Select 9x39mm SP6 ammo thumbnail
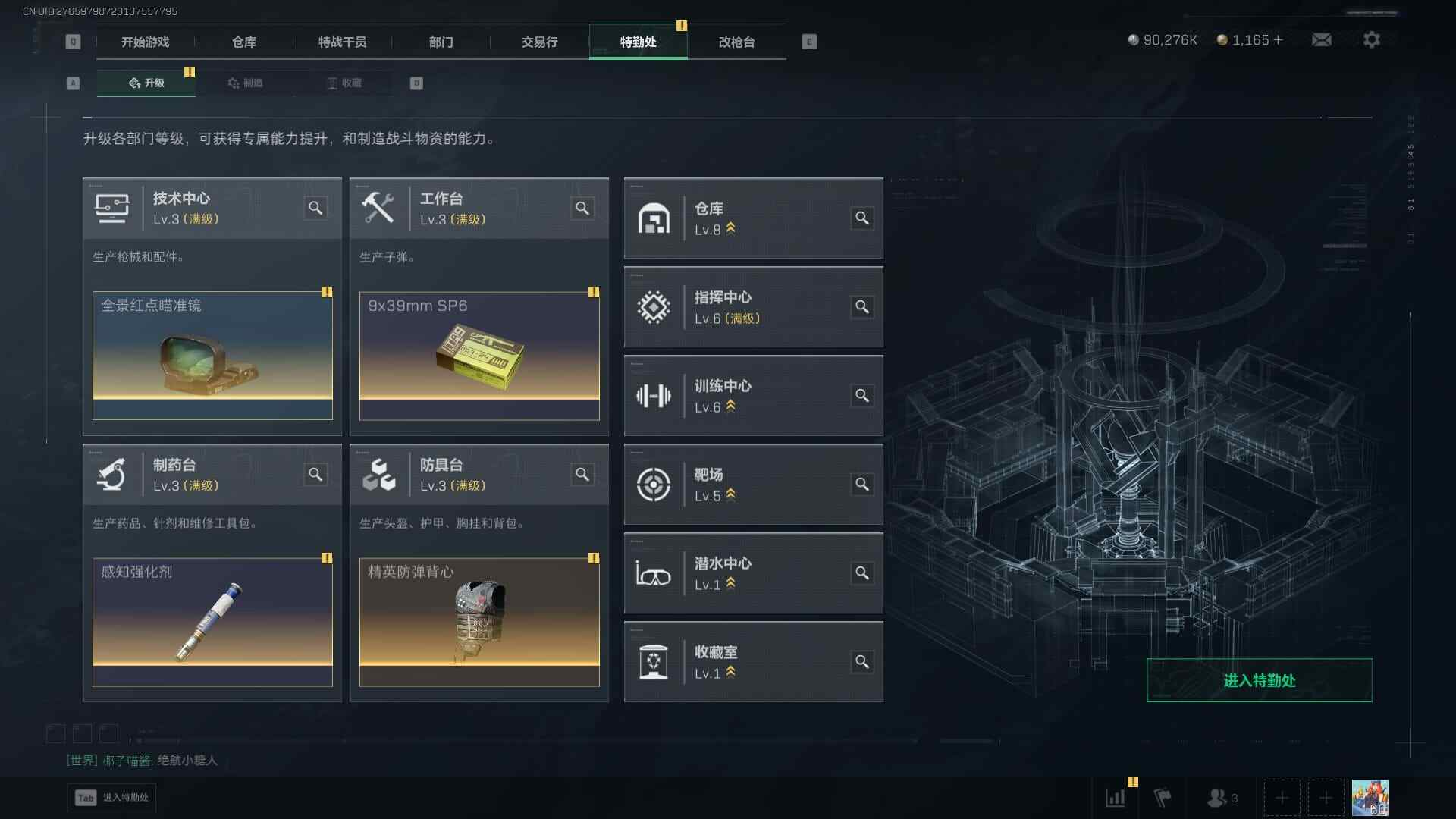This screenshot has width=1456, height=819. [x=479, y=356]
